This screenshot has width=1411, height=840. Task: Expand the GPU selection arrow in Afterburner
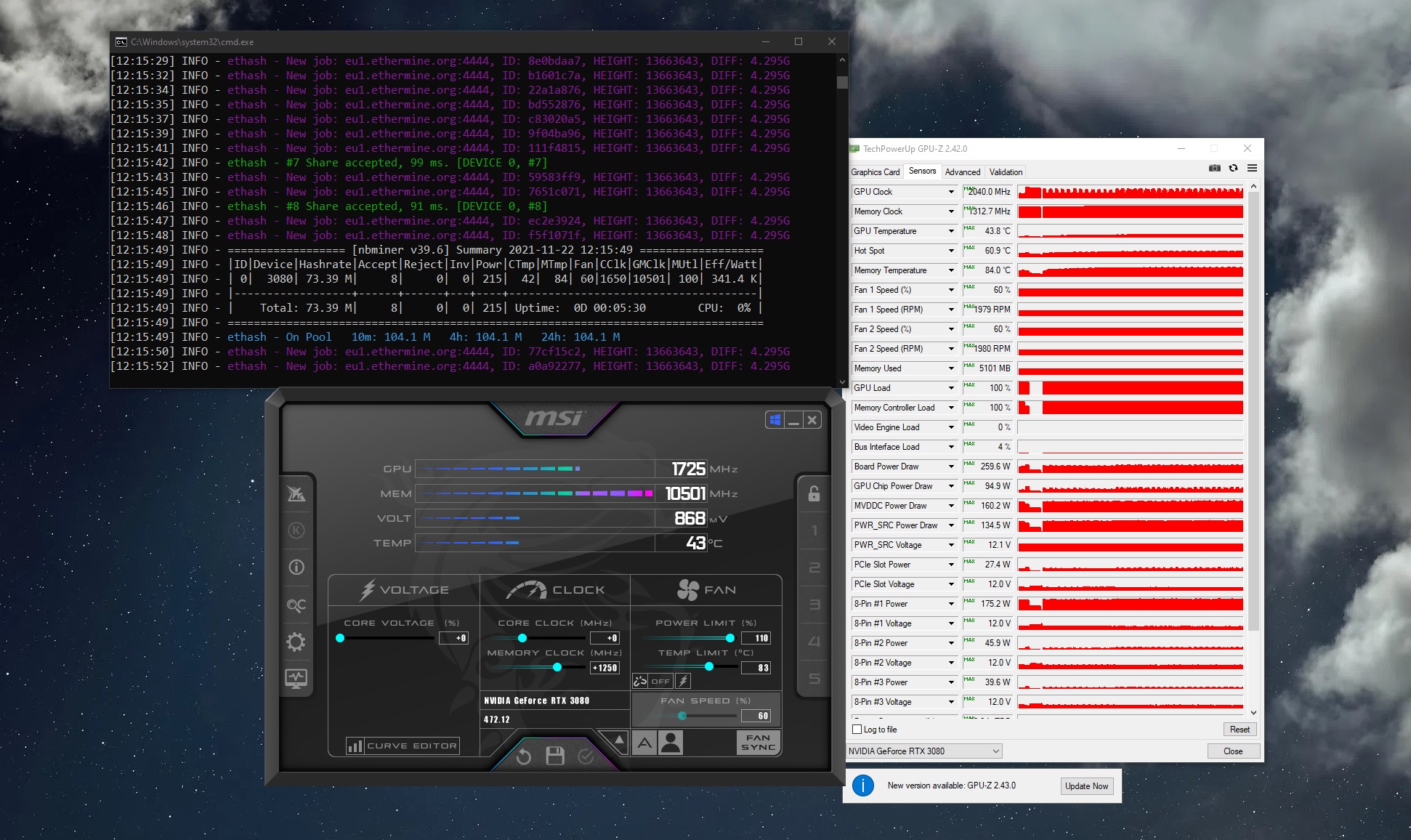click(x=619, y=740)
